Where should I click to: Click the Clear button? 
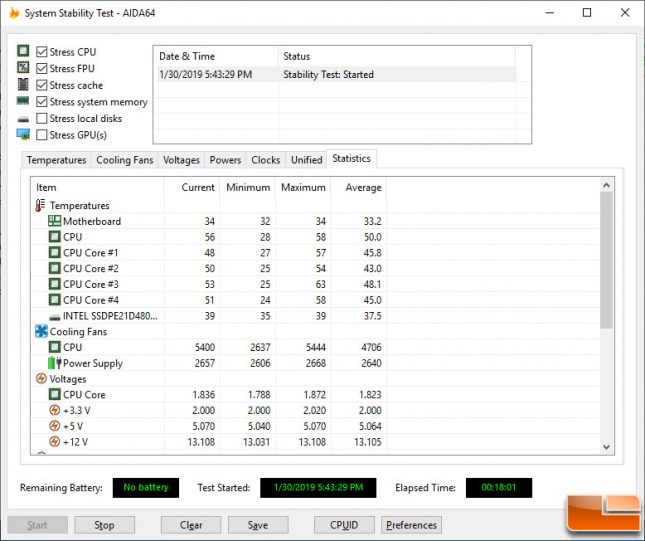[x=191, y=525]
